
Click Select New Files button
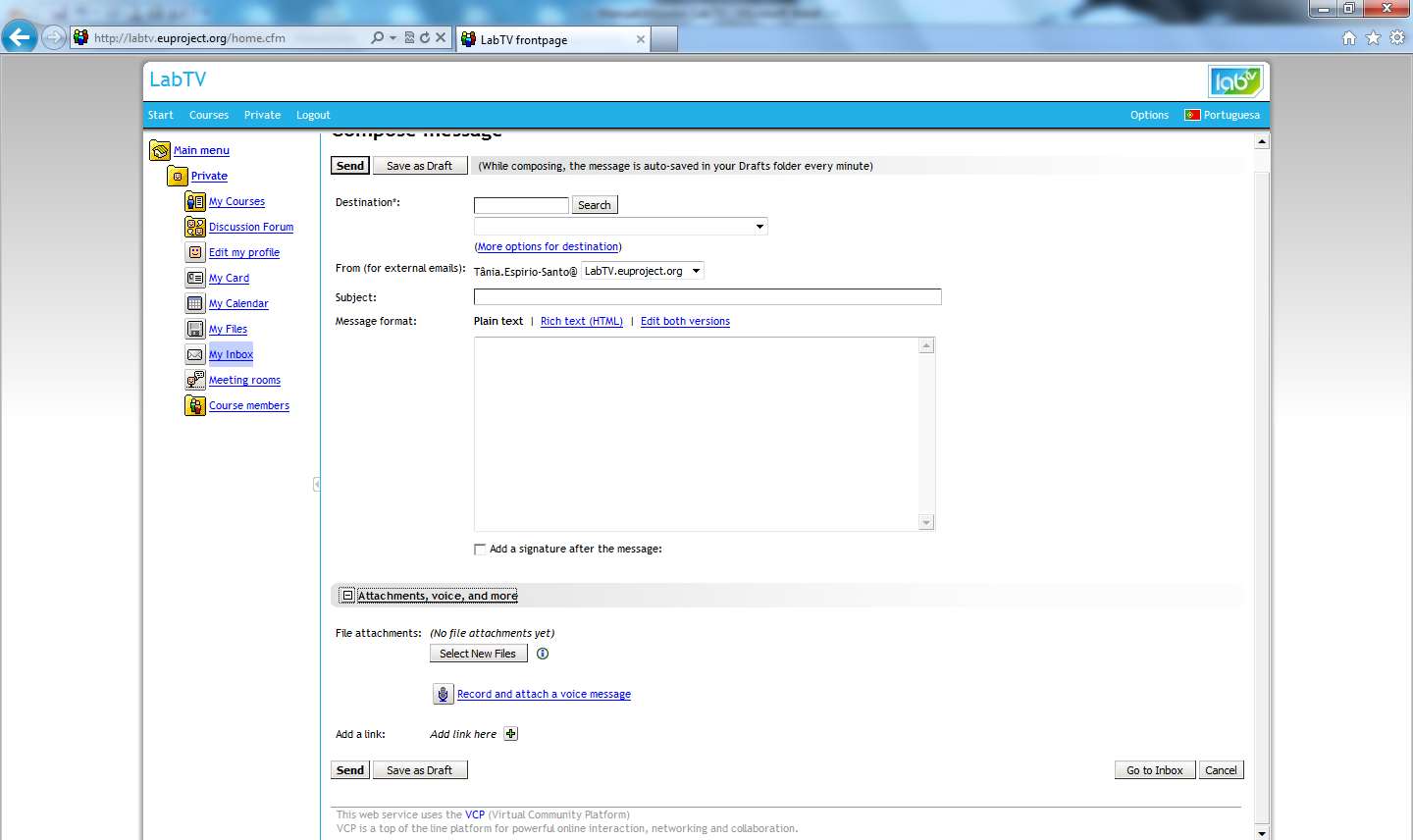click(478, 654)
